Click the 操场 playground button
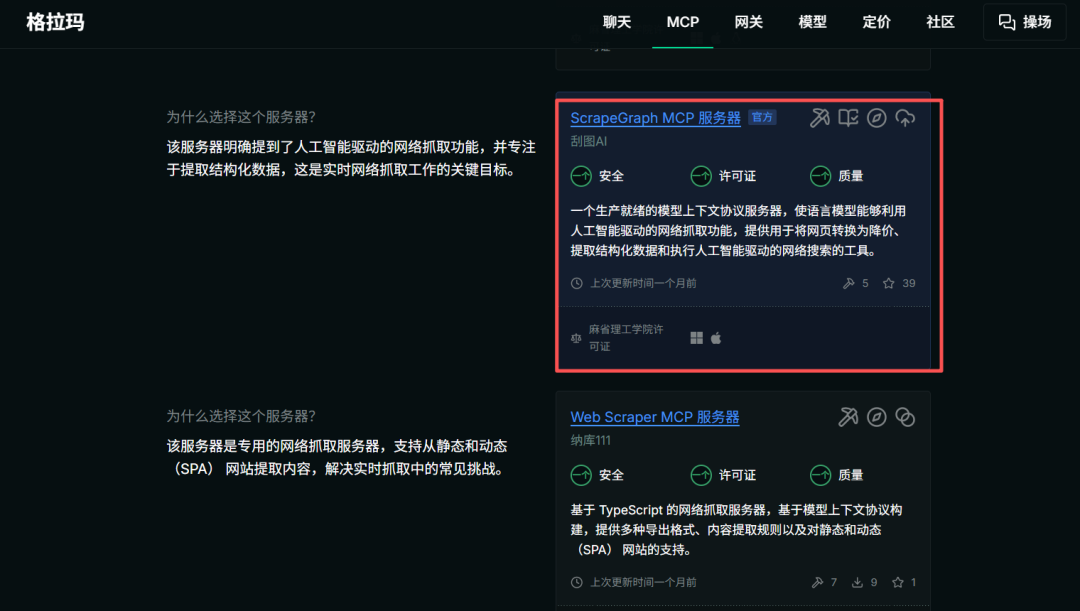The height and width of the screenshot is (611, 1080). (1024, 22)
